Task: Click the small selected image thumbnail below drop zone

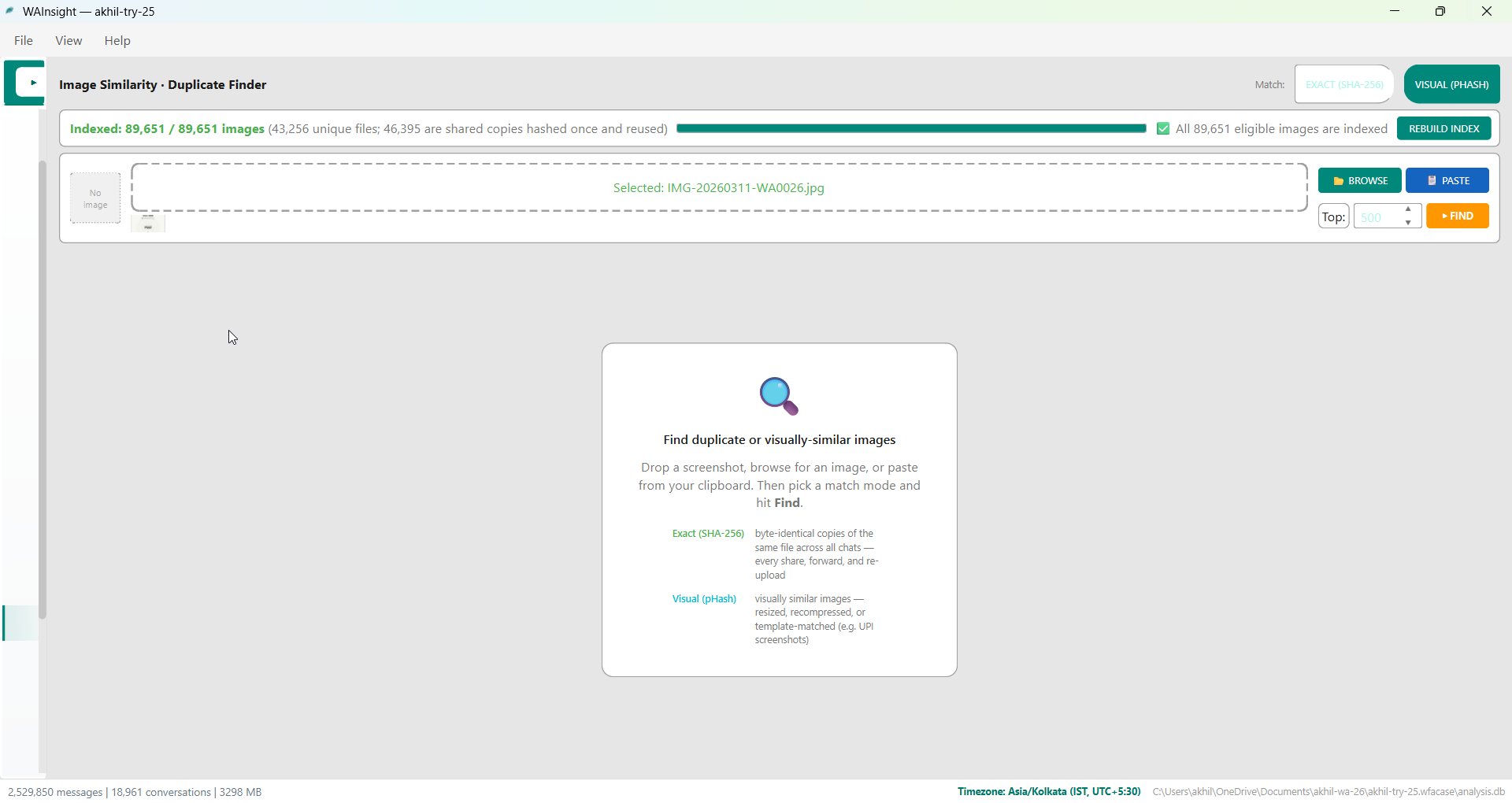Action: coord(148,224)
